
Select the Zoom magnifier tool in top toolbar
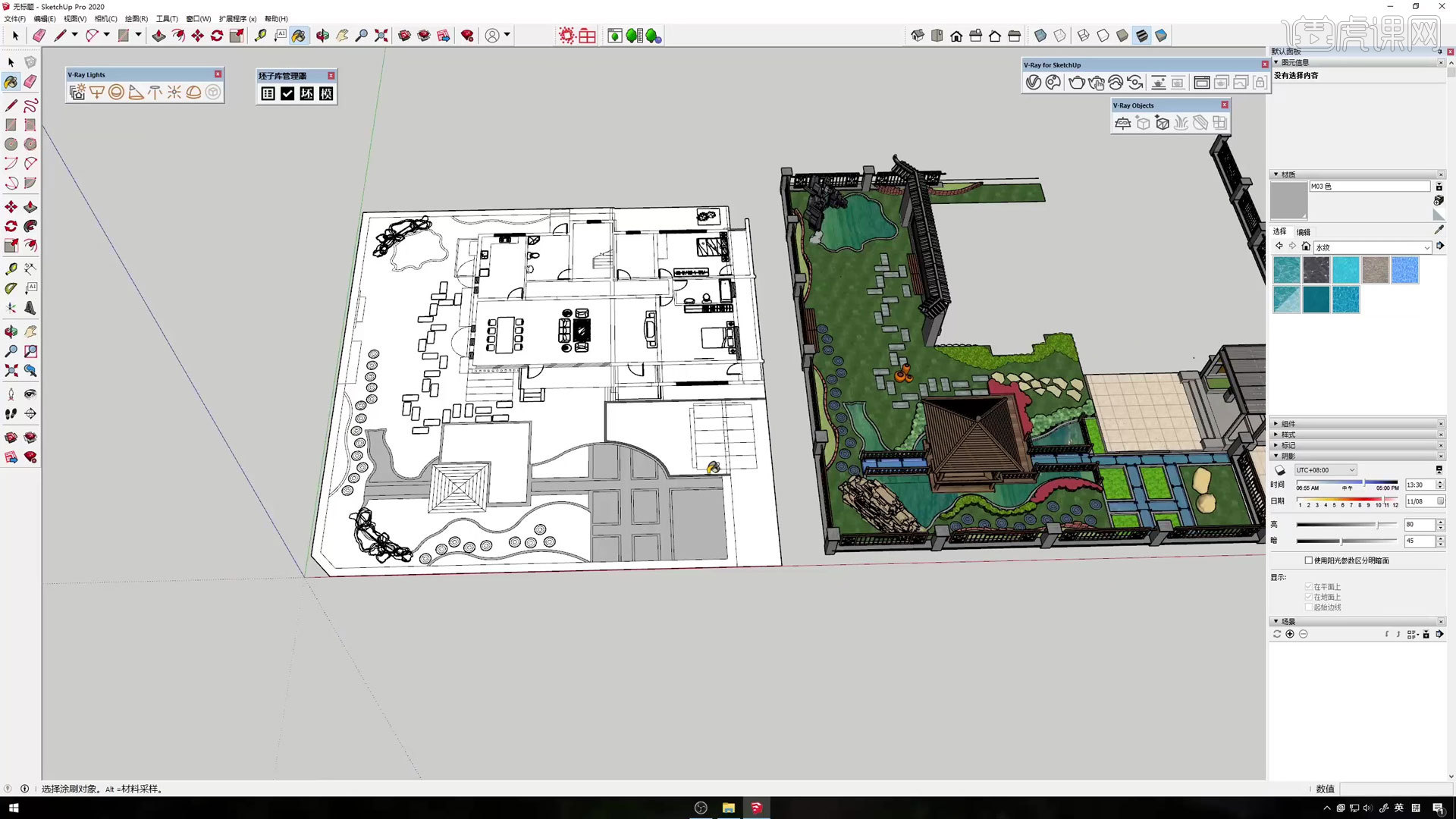click(x=362, y=36)
